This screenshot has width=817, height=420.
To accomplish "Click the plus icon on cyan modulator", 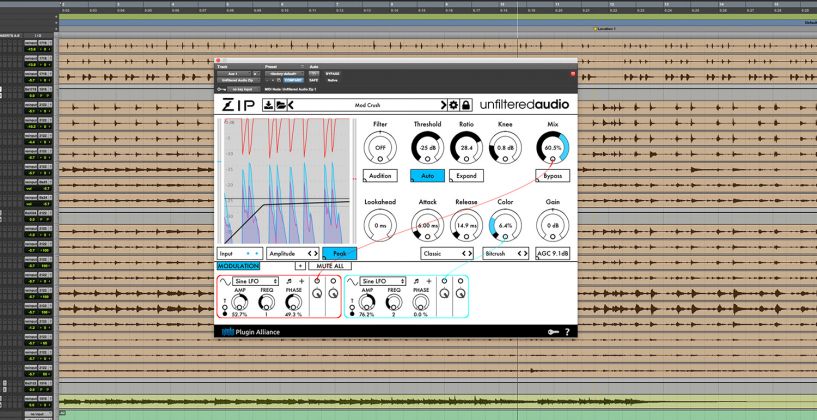I will pyautogui.click(x=429, y=281).
